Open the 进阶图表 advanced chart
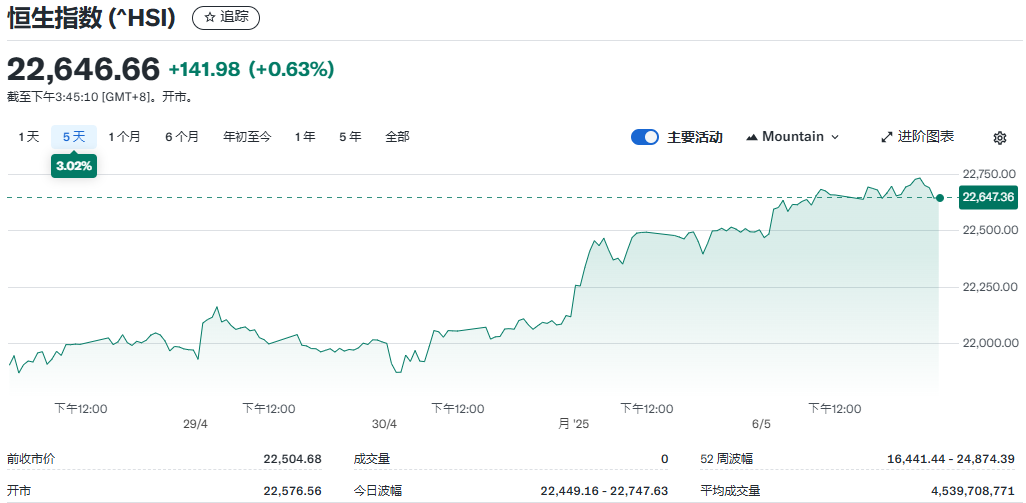The image size is (1026, 503). 917,137
